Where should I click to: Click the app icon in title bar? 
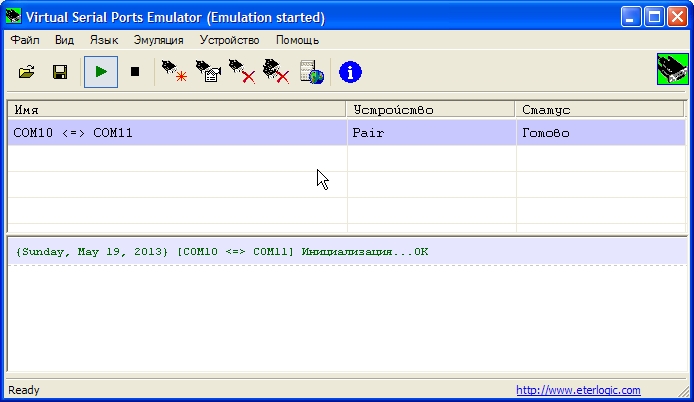coord(13,17)
